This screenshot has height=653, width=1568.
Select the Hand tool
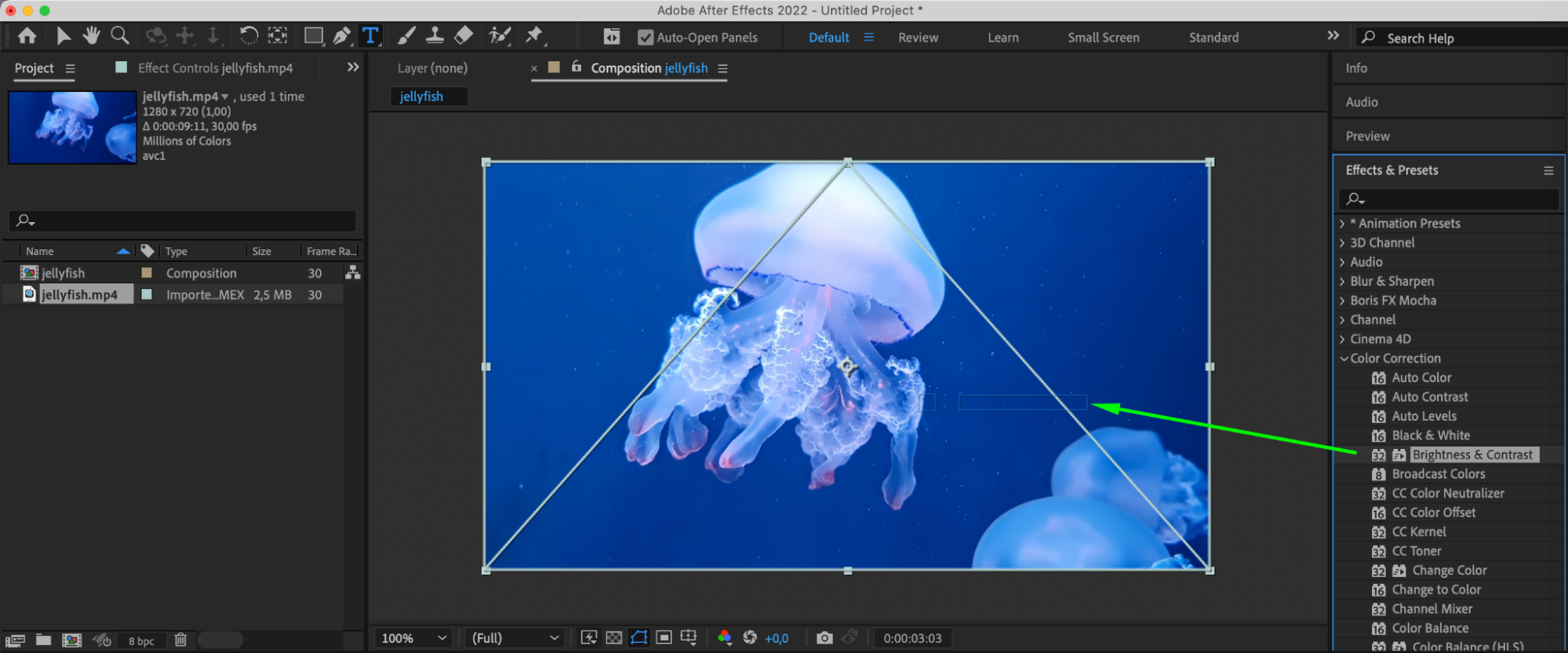[91, 36]
